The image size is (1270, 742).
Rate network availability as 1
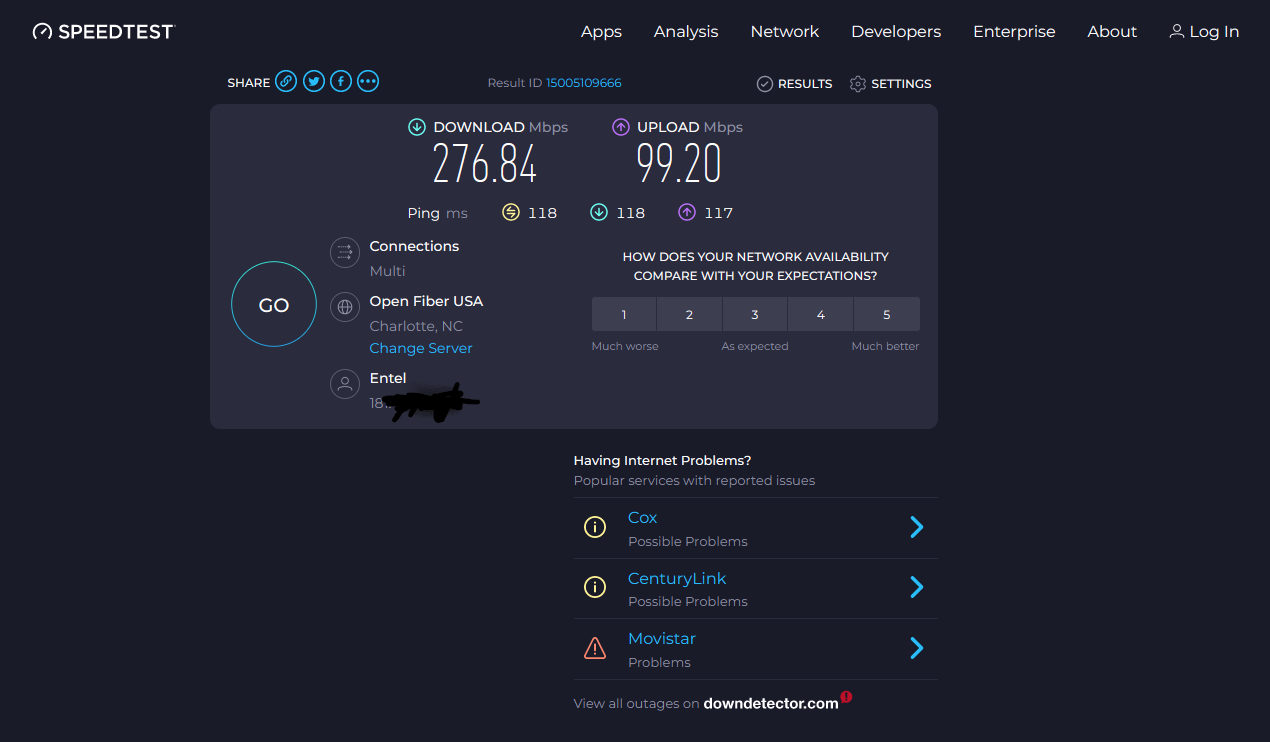pyautogui.click(x=624, y=314)
